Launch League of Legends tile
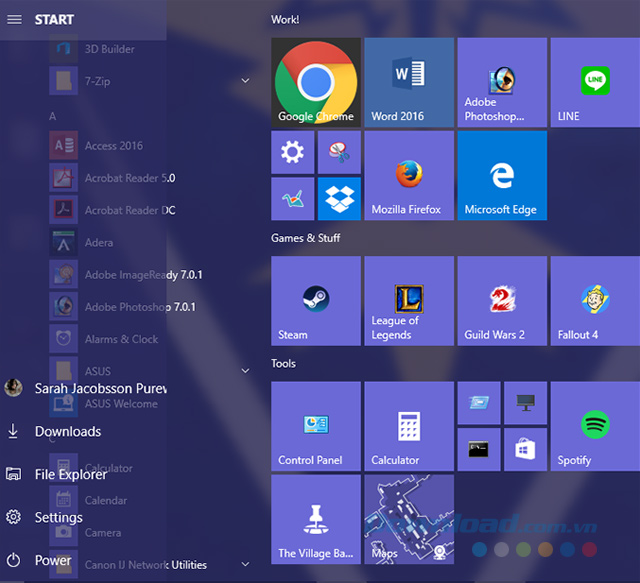640x583 pixels. click(x=409, y=301)
